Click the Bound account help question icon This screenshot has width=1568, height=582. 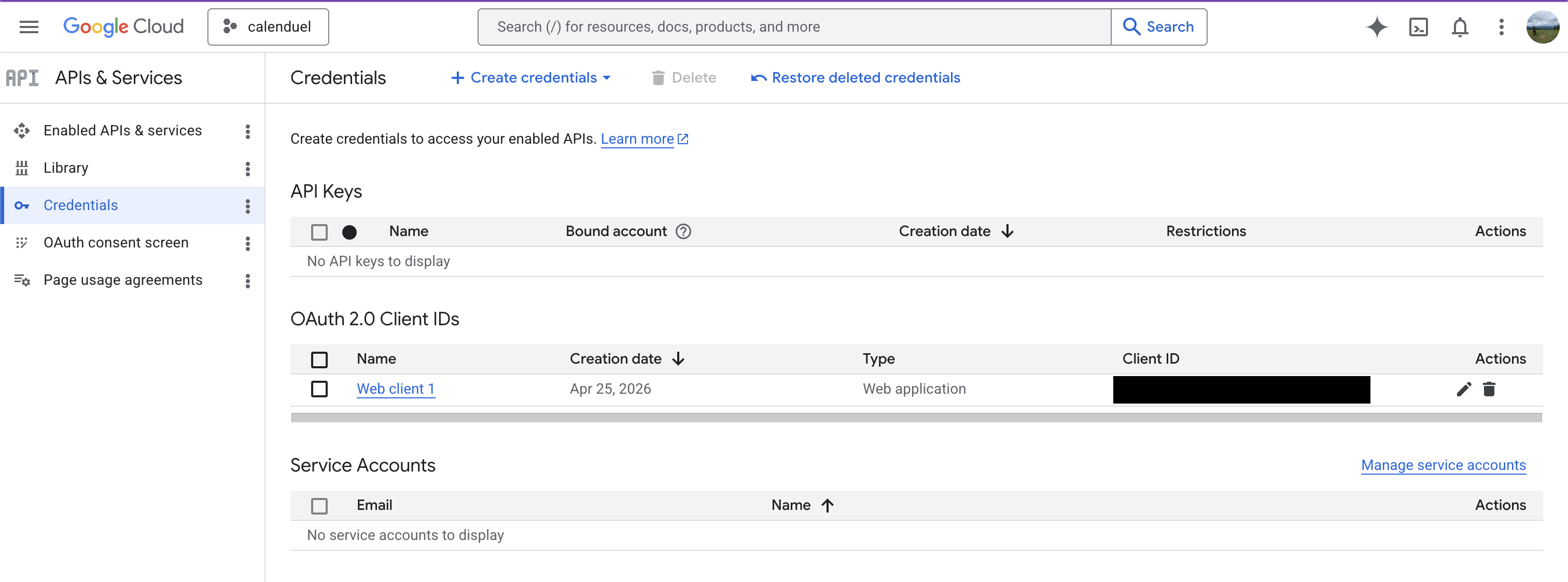coord(683,231)
